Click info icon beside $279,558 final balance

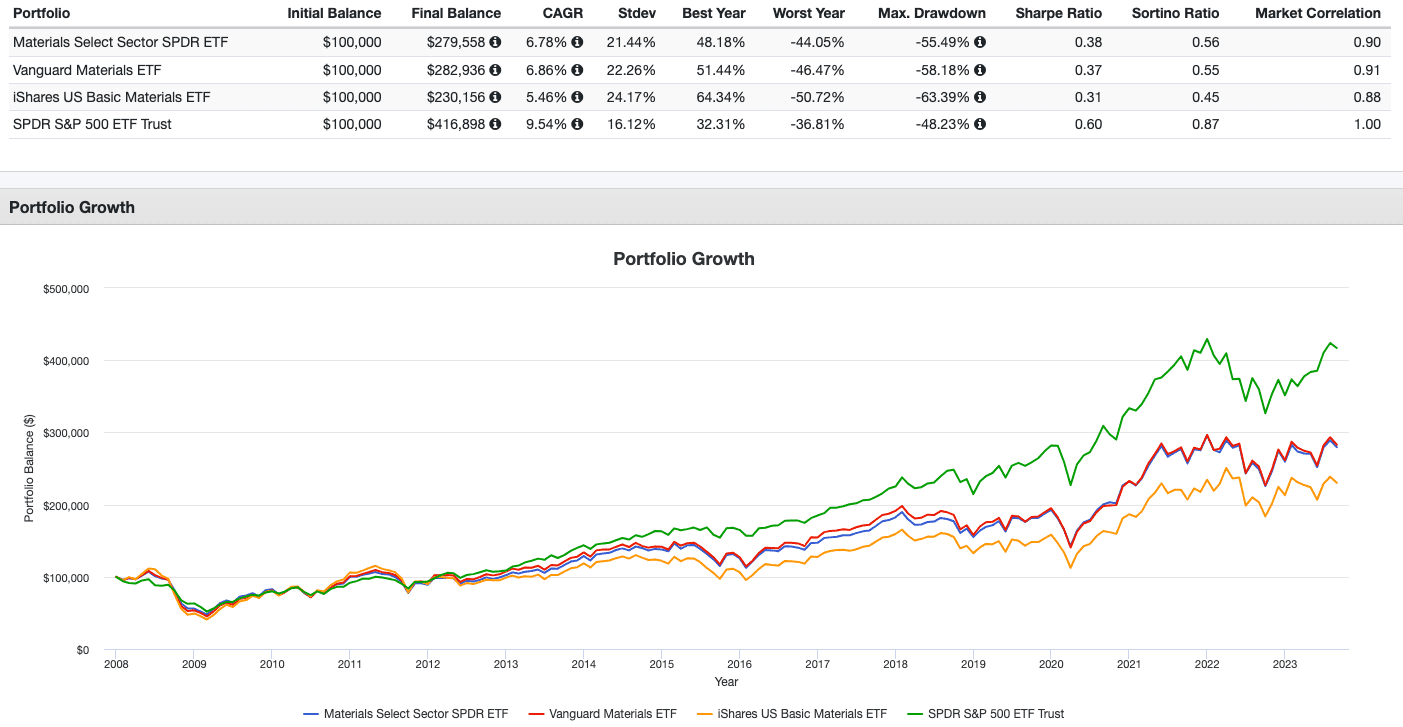click(x=495, y=43)
